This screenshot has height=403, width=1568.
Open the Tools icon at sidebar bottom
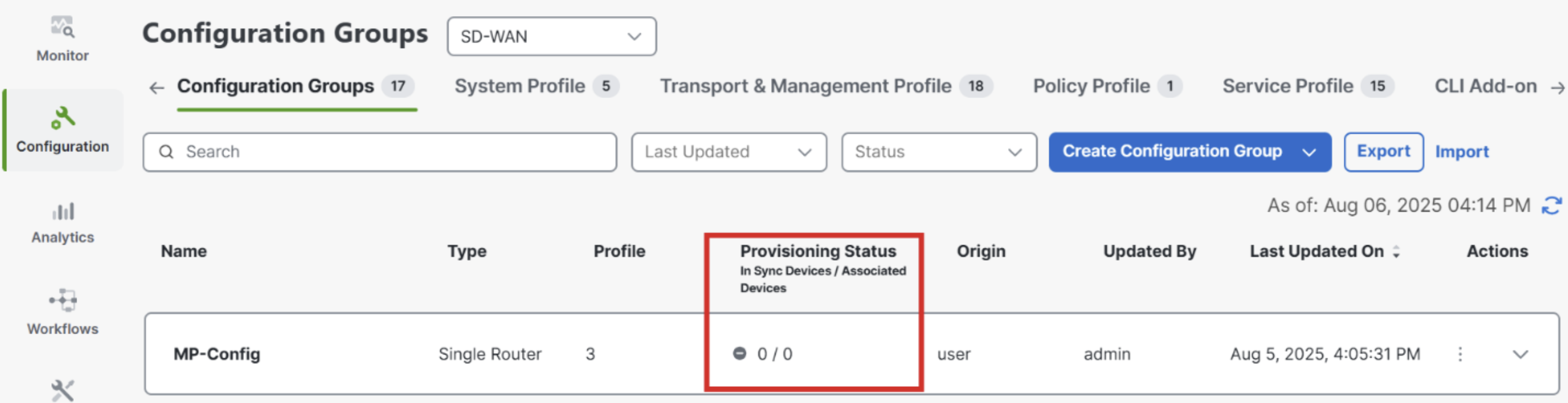point(63,390)
